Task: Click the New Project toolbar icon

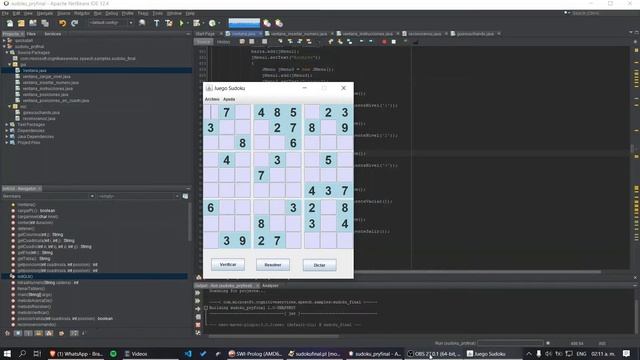Action: point(21,24)
